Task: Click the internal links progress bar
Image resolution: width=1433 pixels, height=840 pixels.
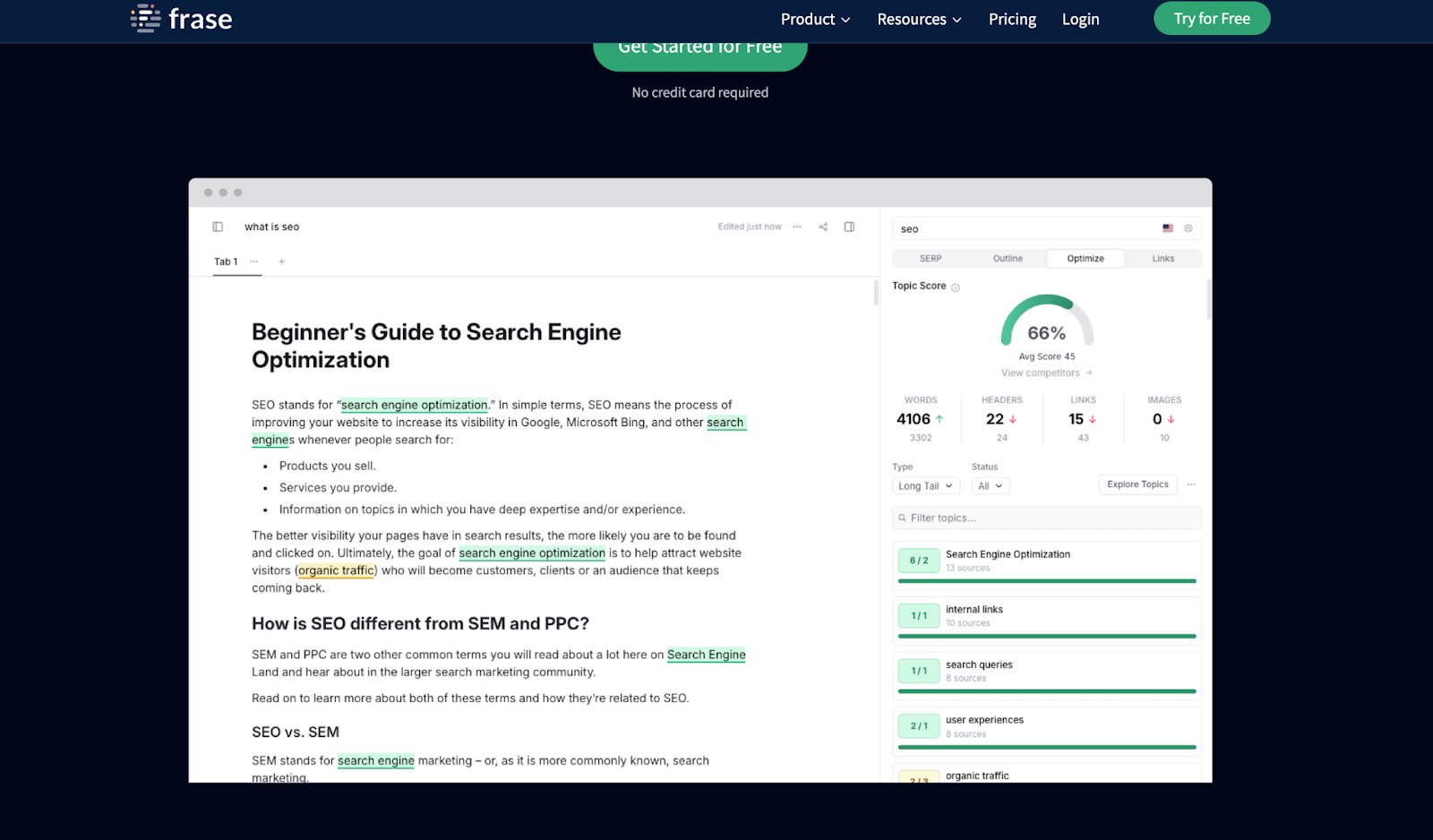Action: pyautogui.click(x=1047, y=636)
